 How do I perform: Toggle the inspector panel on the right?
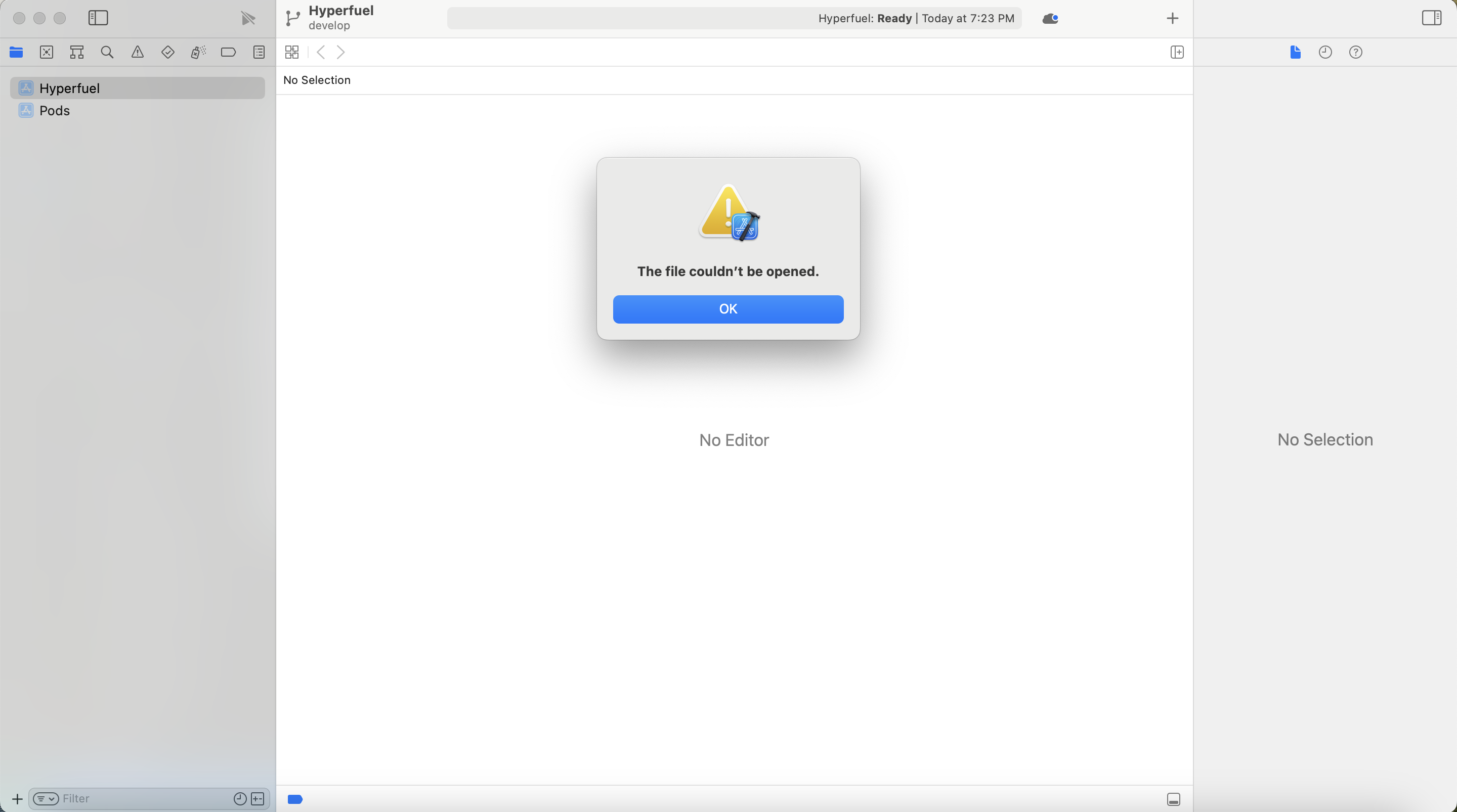(x=1432, y=18)
